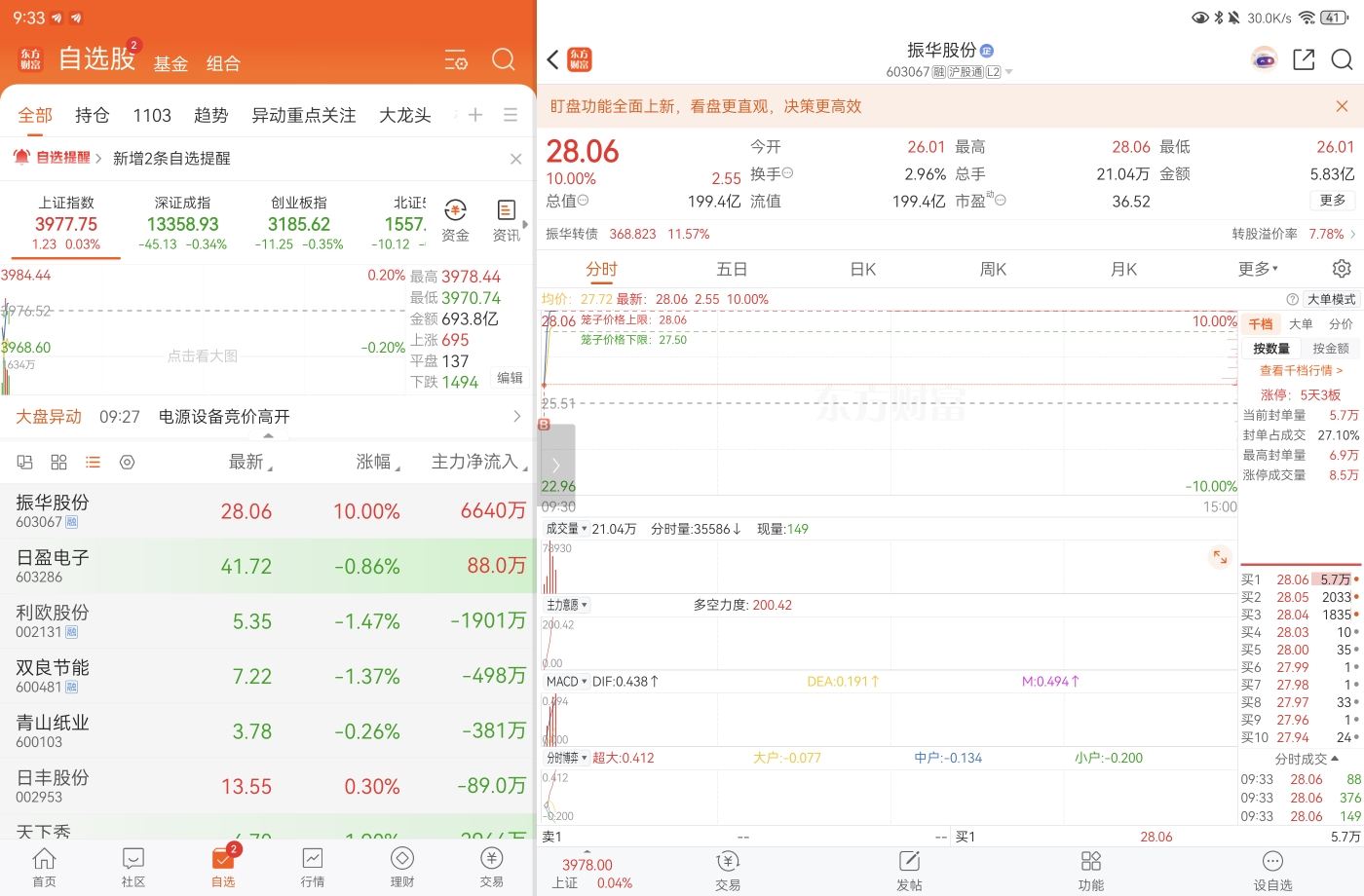The width and height of the screenshot is (1364, 896).
Task: Open 成交量 indicator dropdown
Action: [566, 529]
